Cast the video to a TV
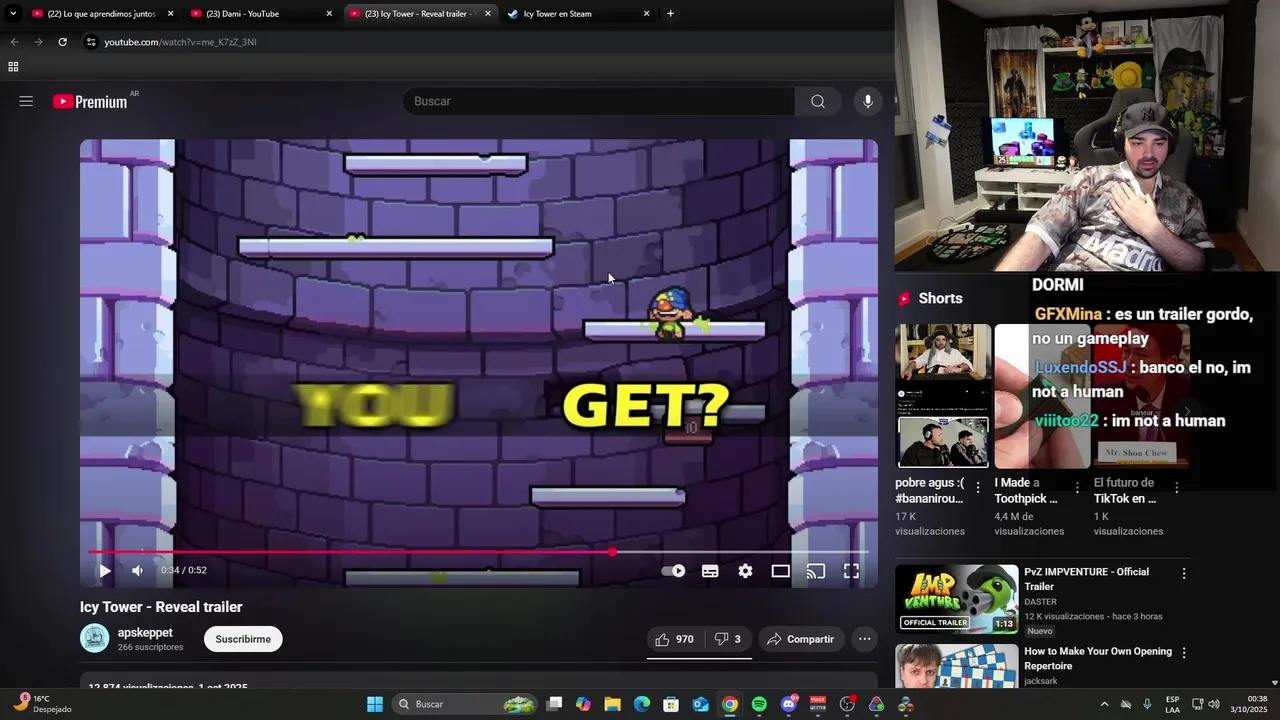The image size is (1280, 720). point(816,571)
